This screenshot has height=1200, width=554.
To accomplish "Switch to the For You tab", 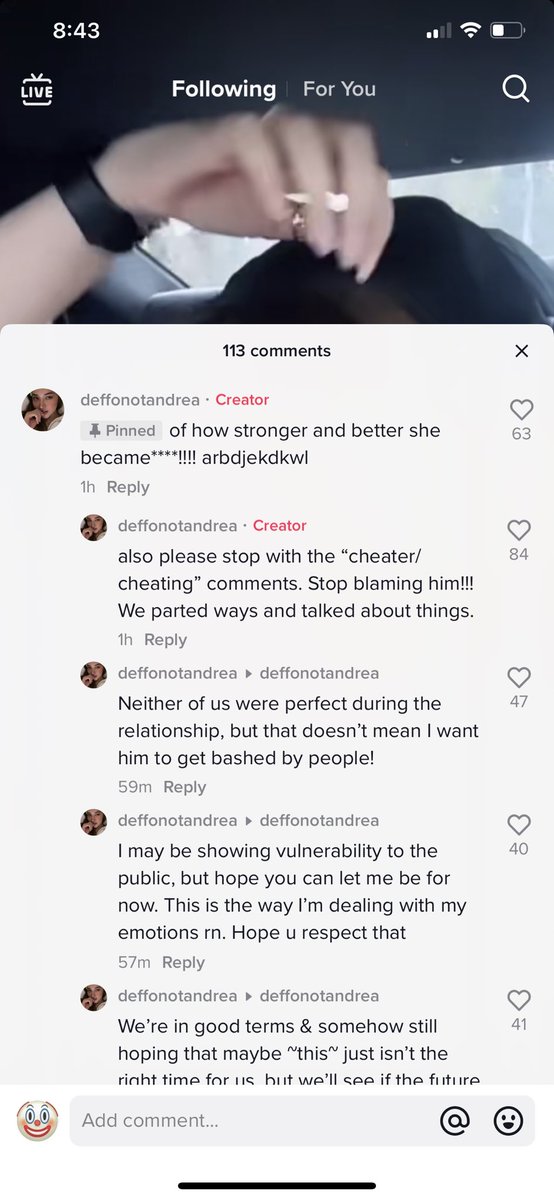I will point(339,89).
